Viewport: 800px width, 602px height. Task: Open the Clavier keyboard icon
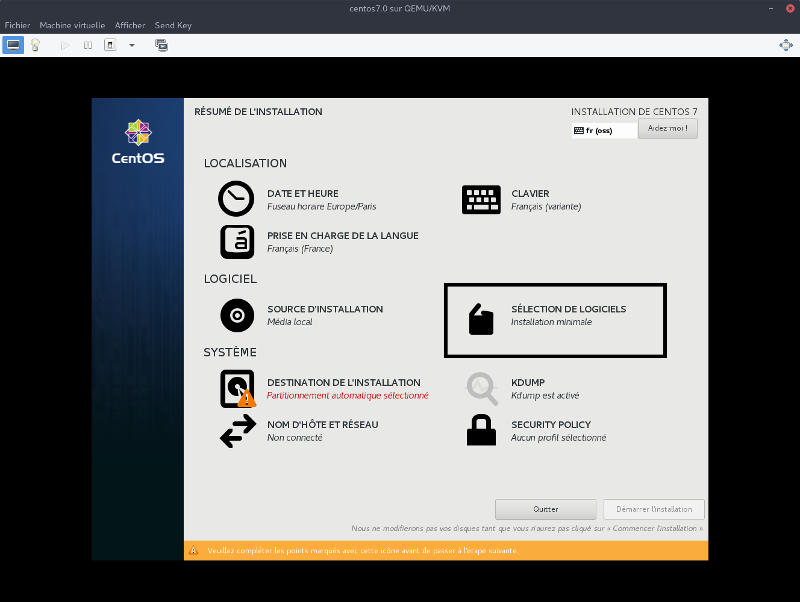[x=481, y=199]
